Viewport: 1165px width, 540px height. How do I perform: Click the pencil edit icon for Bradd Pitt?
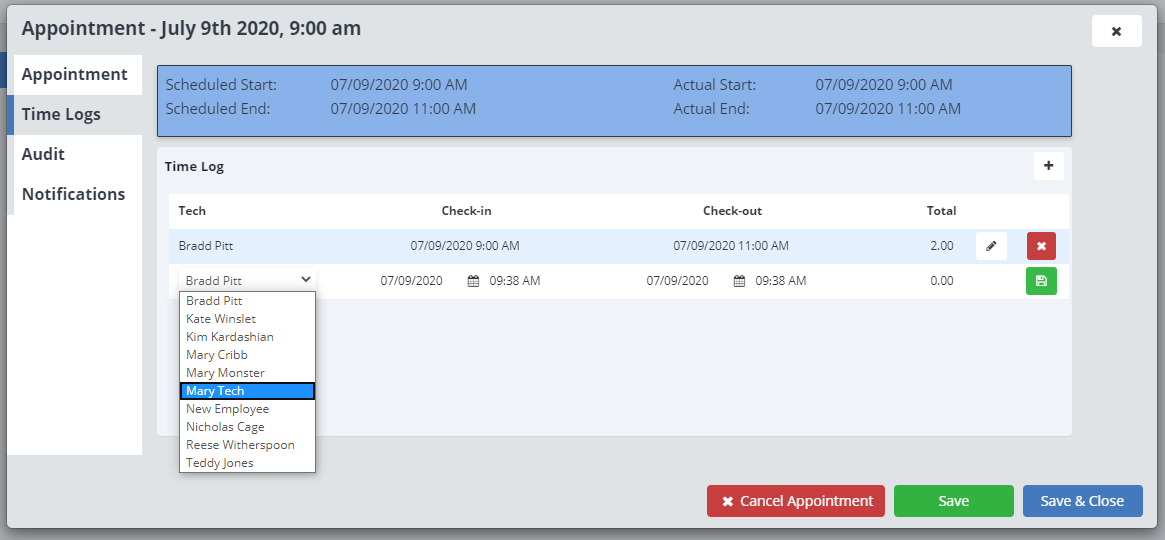[x=991, y=246]
